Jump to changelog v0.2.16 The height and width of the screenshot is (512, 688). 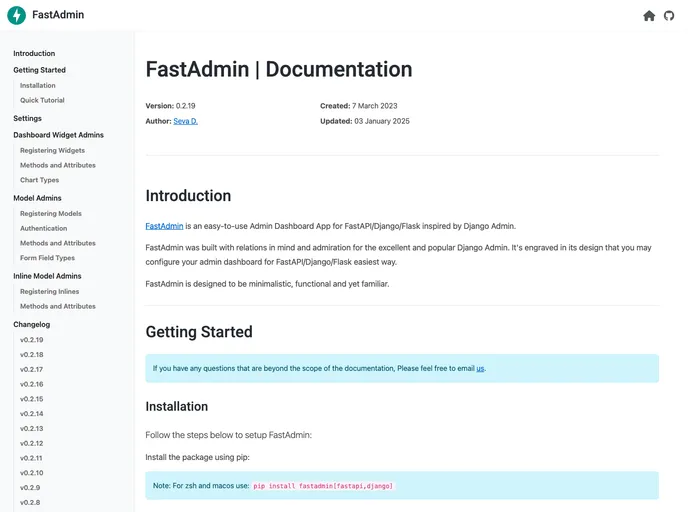32,385
